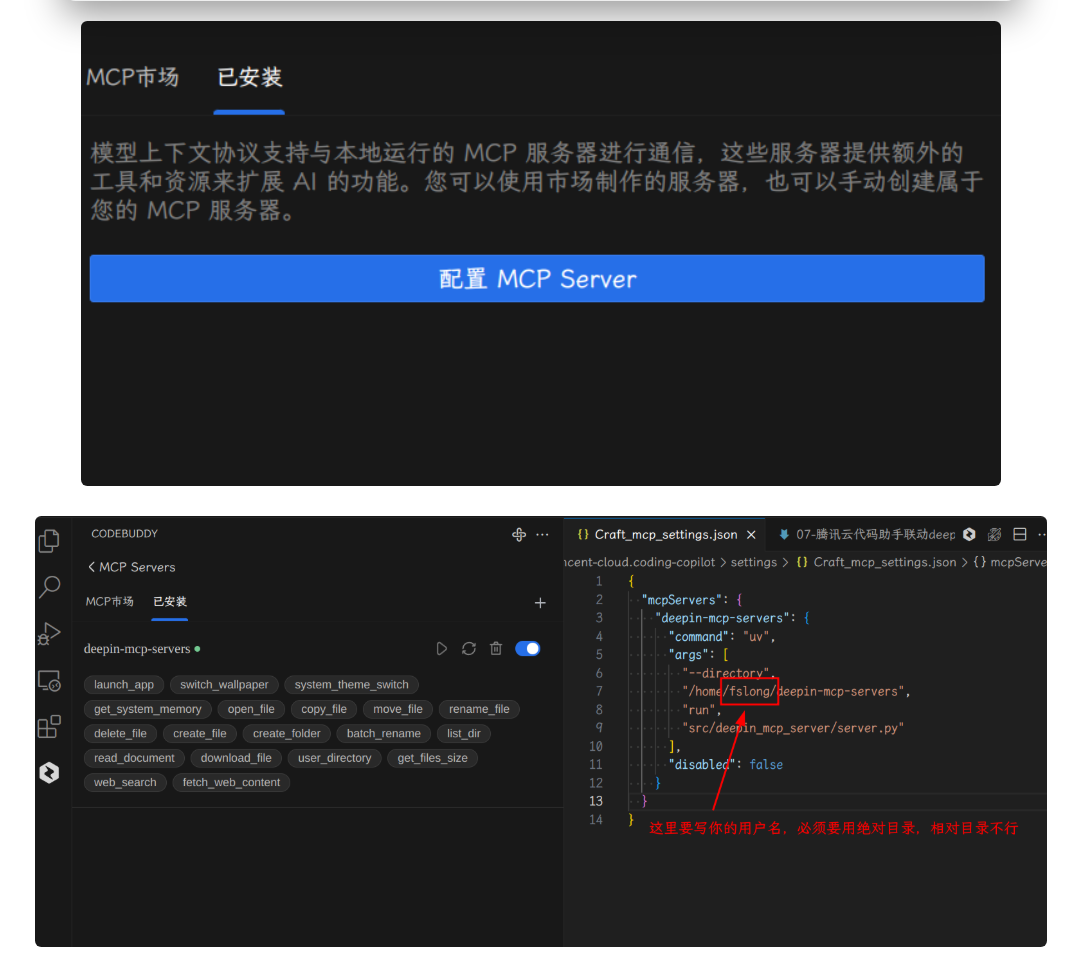Open the Explorer files icon in the activity bar
1092x961 pixels.
pyautogui.click(x=49, y=541)
